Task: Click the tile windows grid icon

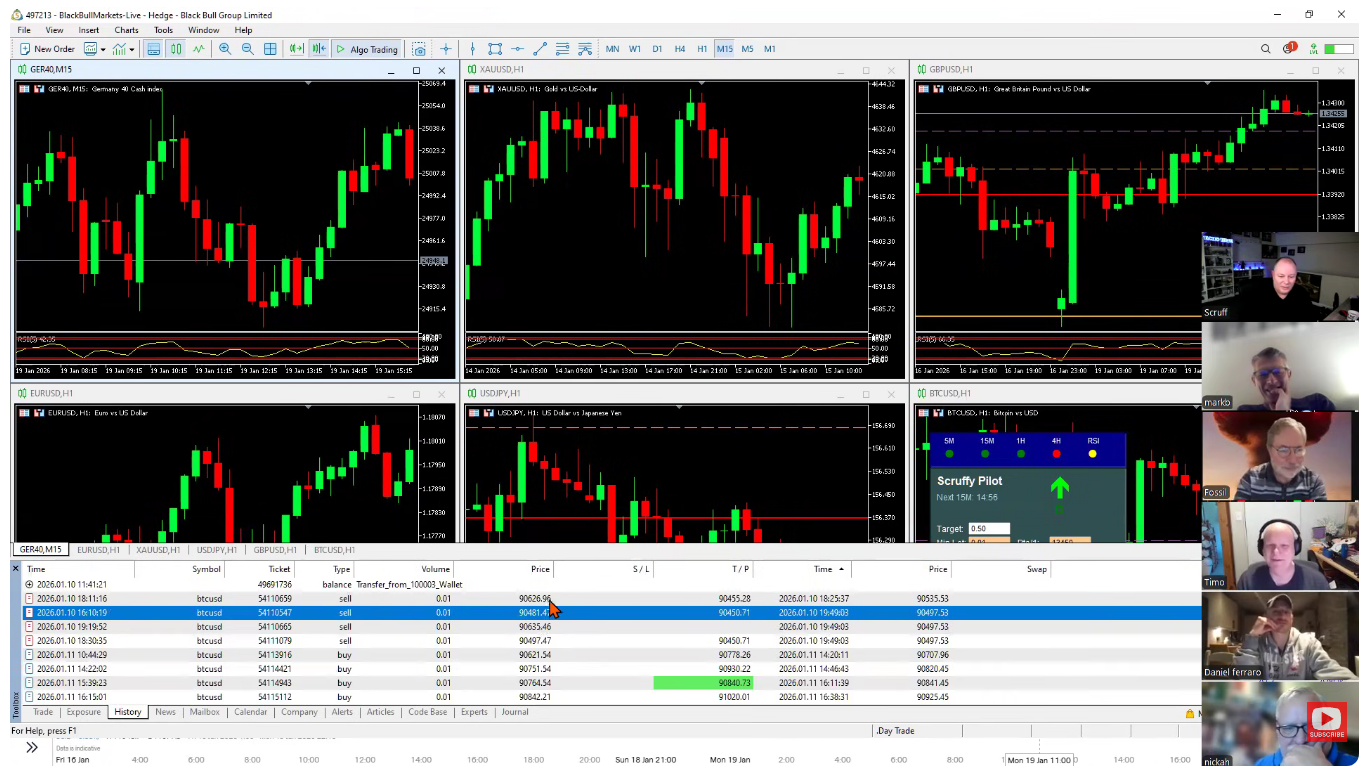Action: [270, 49]
